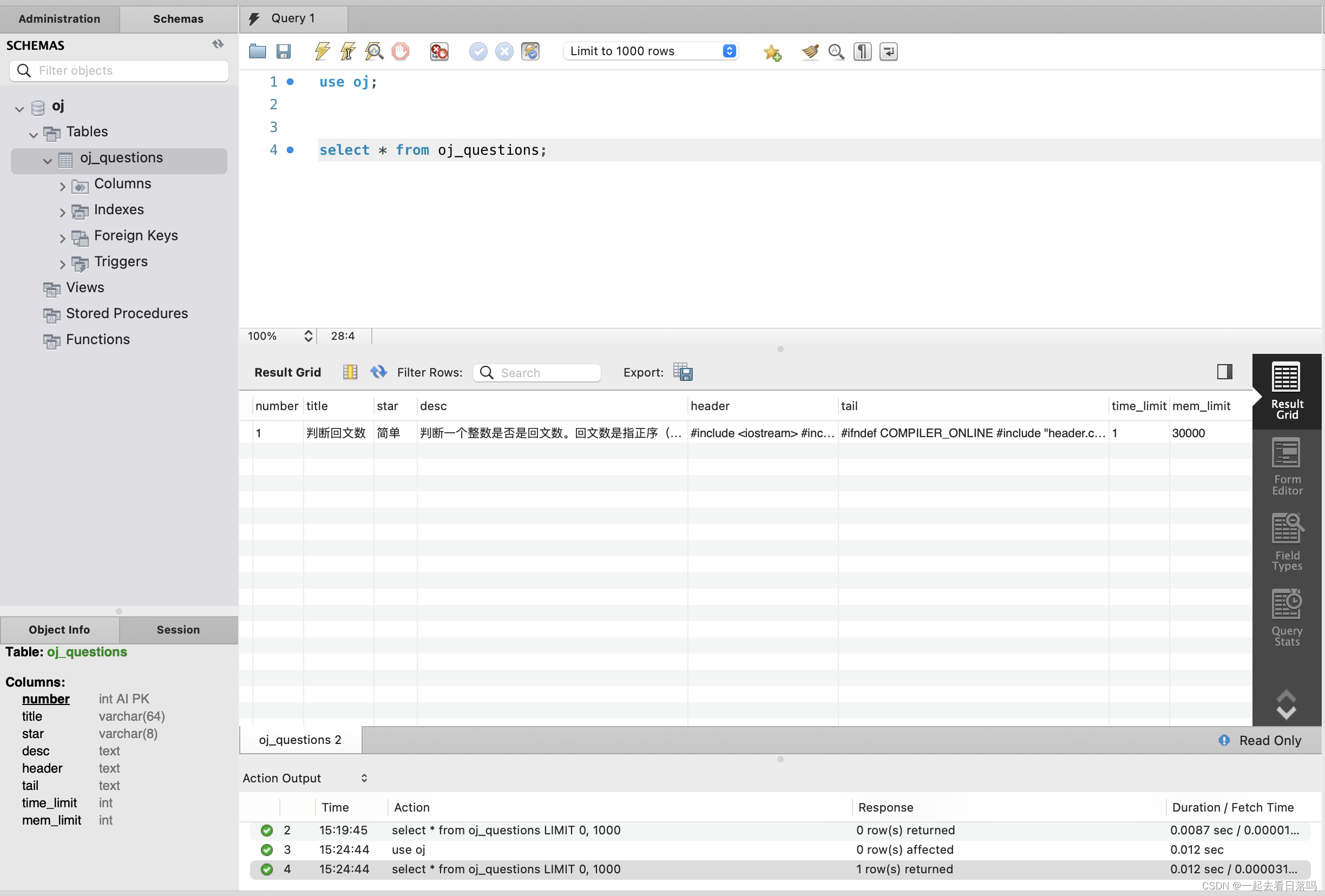1325x896 pixels.
Task: Select Views in the schema tree
Action: point(85,287)
